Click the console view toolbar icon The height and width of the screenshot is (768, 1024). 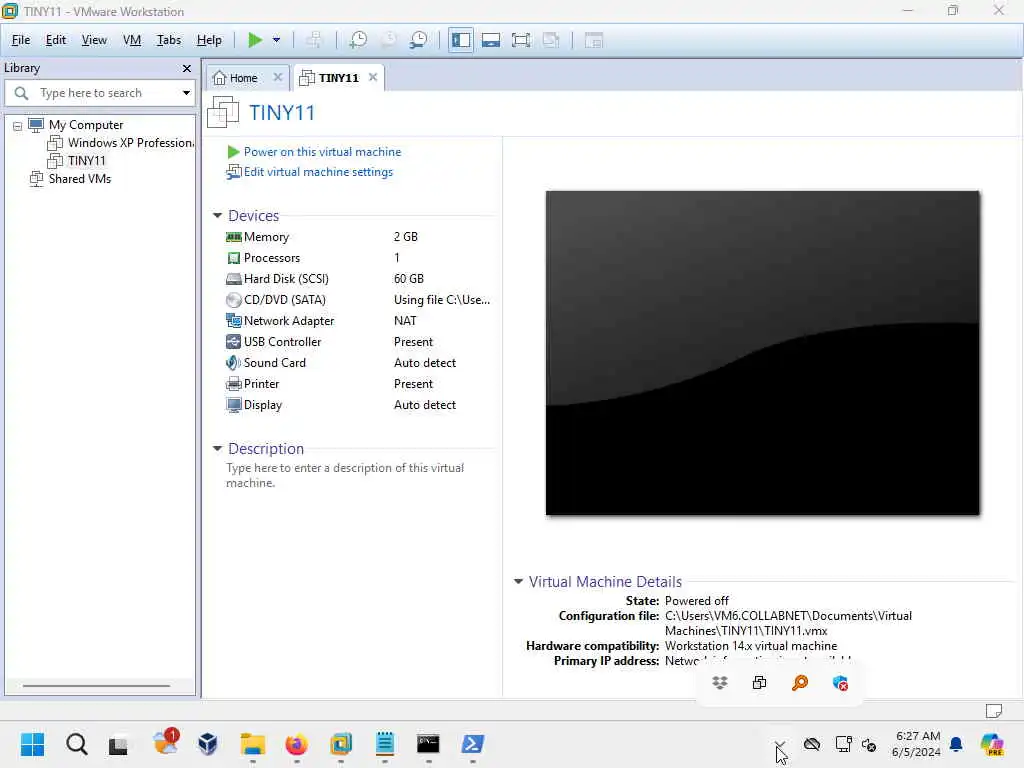[x=593, y=40]
